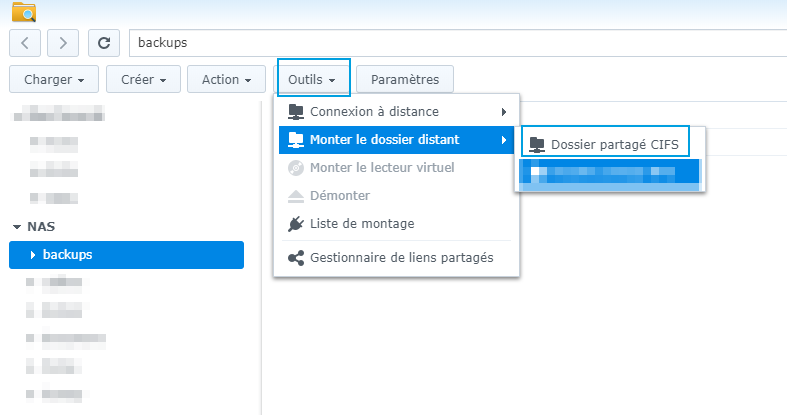Open the Action dropdown
Viewport: 787px width, 415px height.
tap(226, 79)
